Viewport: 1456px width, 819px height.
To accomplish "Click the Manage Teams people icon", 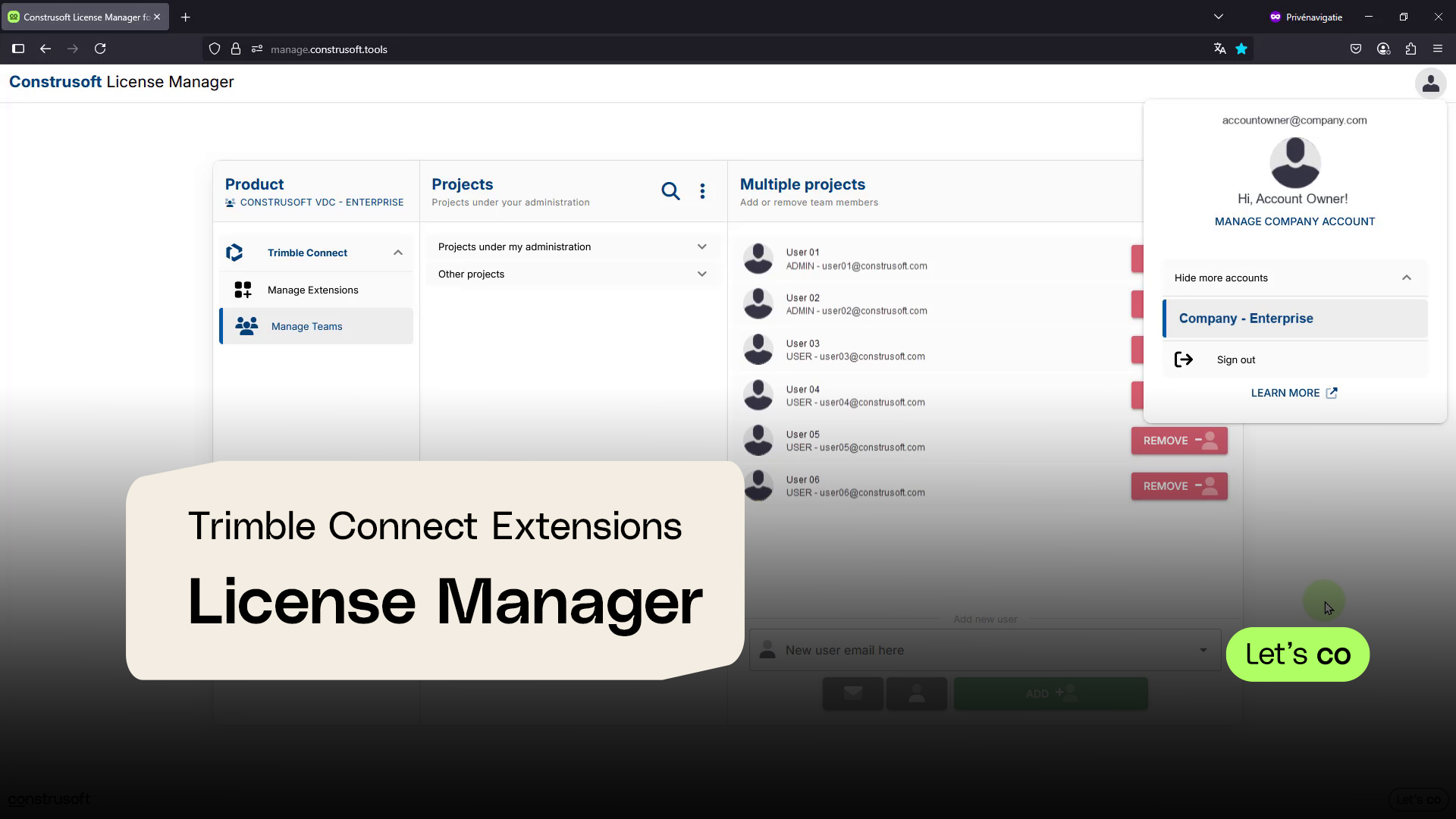I will pos(246,326).
